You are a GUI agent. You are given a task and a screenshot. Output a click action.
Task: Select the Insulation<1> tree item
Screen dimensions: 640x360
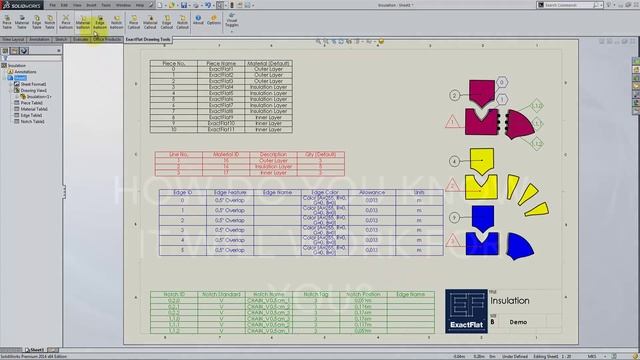(x=39, y=97)
